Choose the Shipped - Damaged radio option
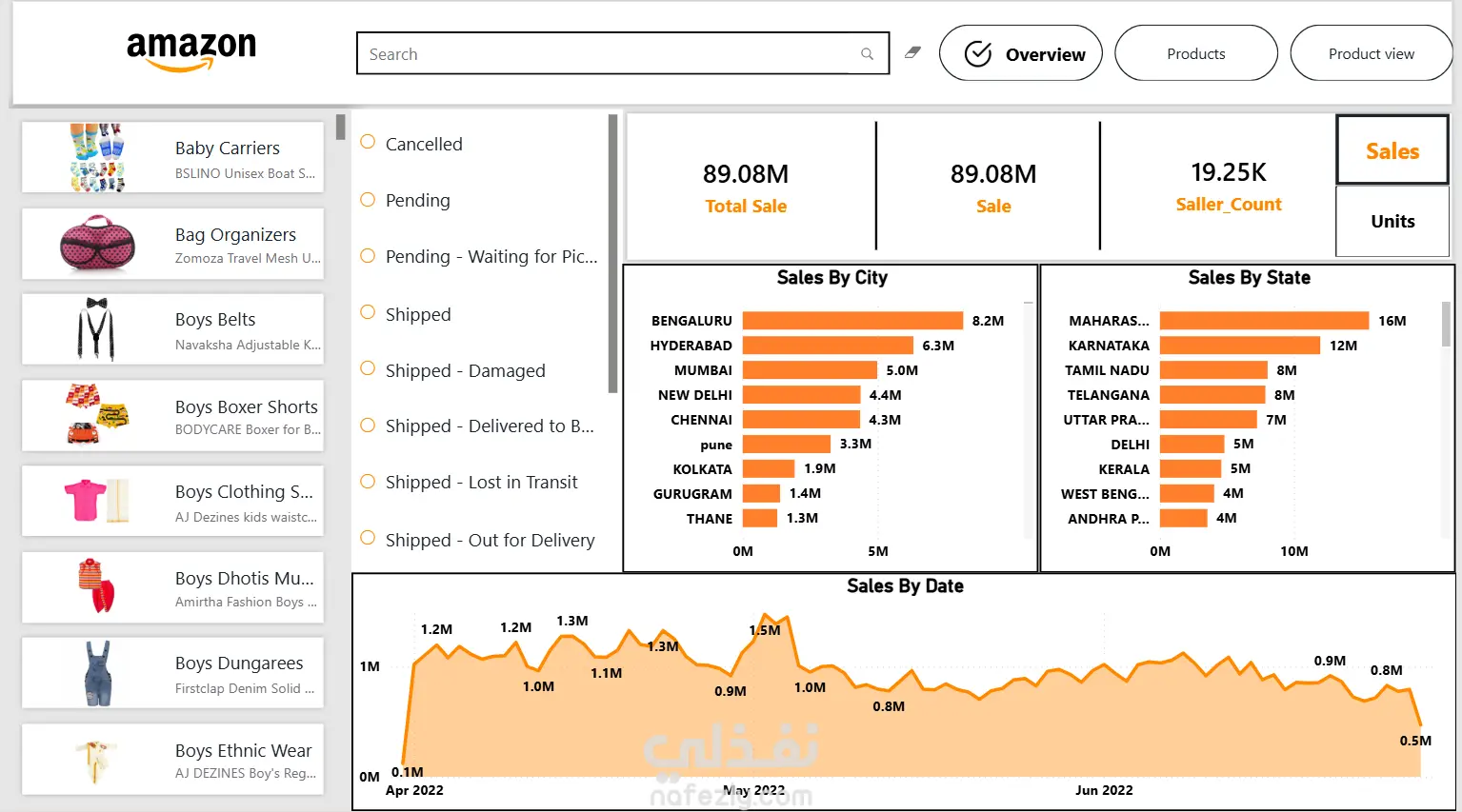The height and width of the screenshot is (812, 1462). [x=368, y=368]
